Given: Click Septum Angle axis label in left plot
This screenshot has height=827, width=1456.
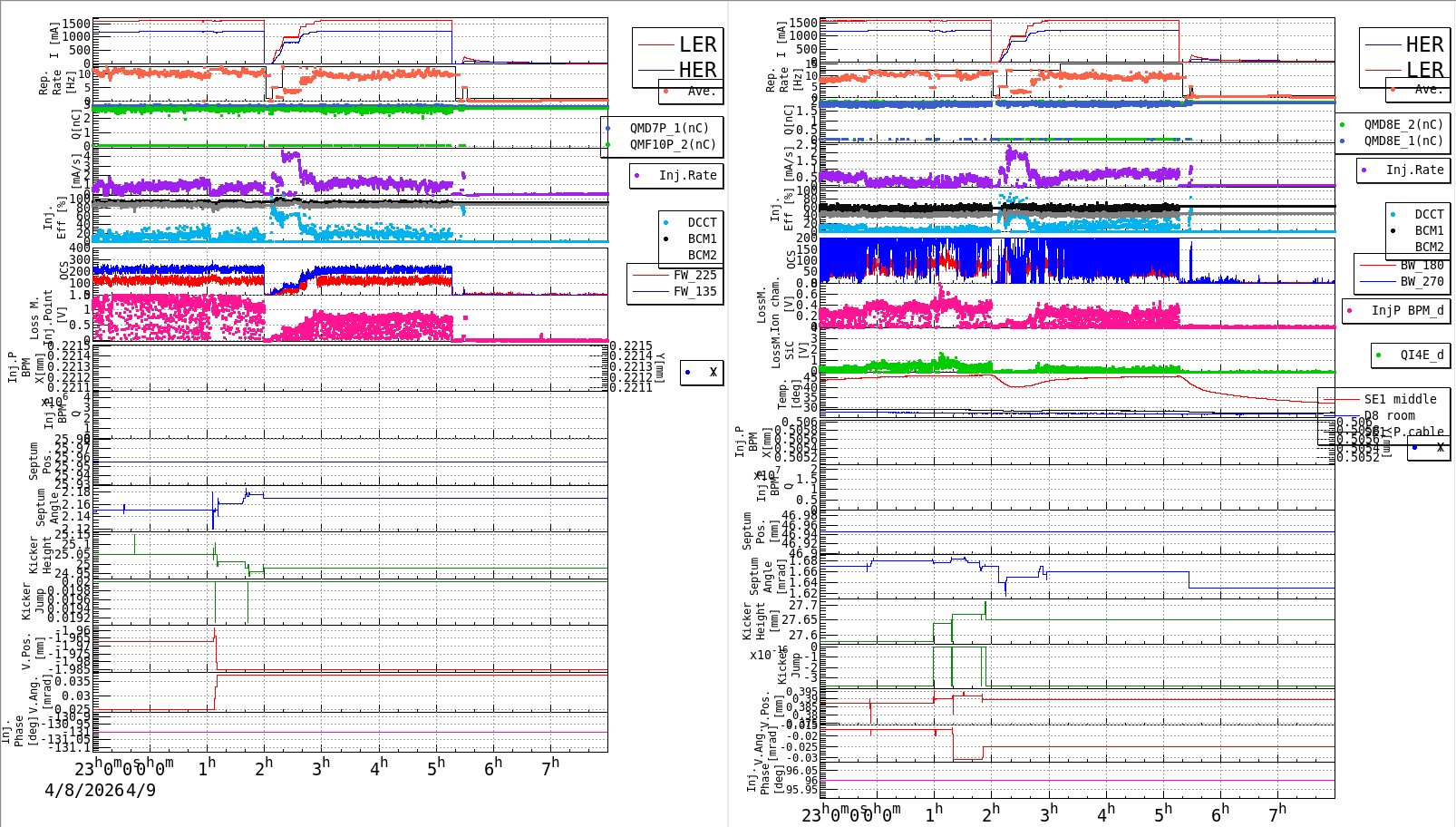Looking at the screenshot, I should point(46,509).
